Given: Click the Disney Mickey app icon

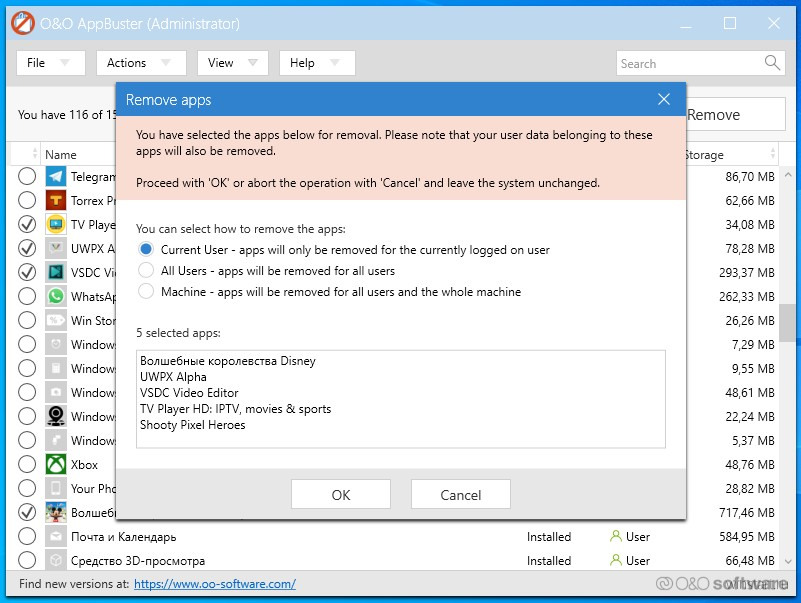Looking at the screenshot, I should point(56,513).
